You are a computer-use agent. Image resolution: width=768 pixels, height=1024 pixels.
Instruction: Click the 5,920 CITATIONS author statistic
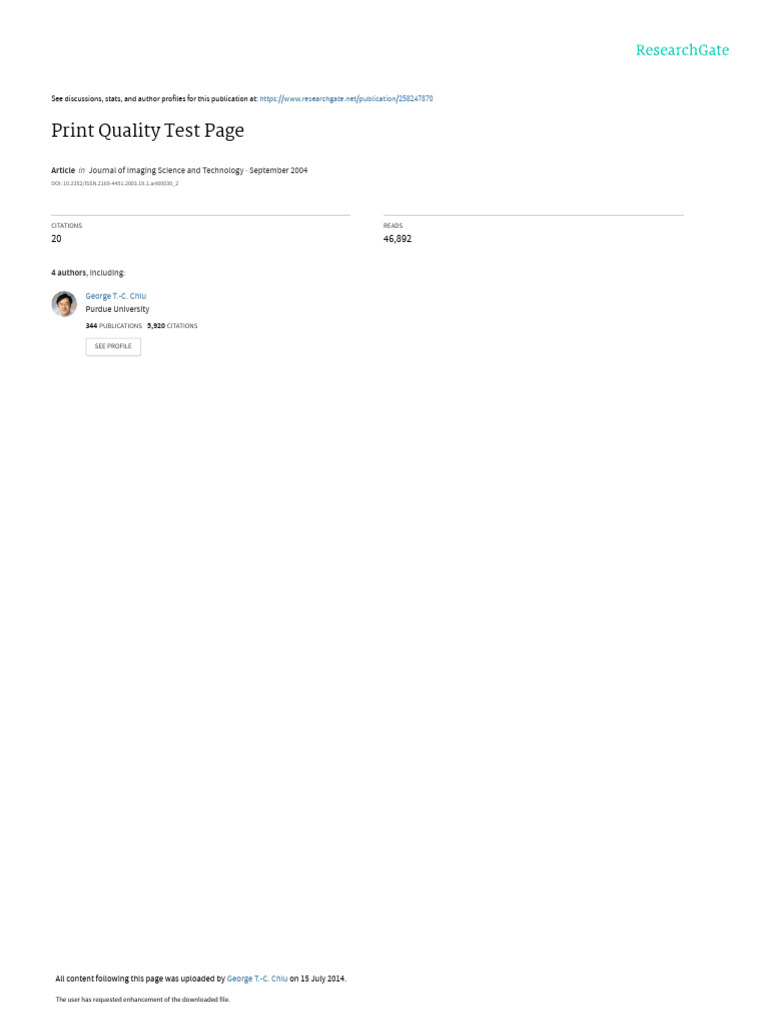click(x=172, y=325)
